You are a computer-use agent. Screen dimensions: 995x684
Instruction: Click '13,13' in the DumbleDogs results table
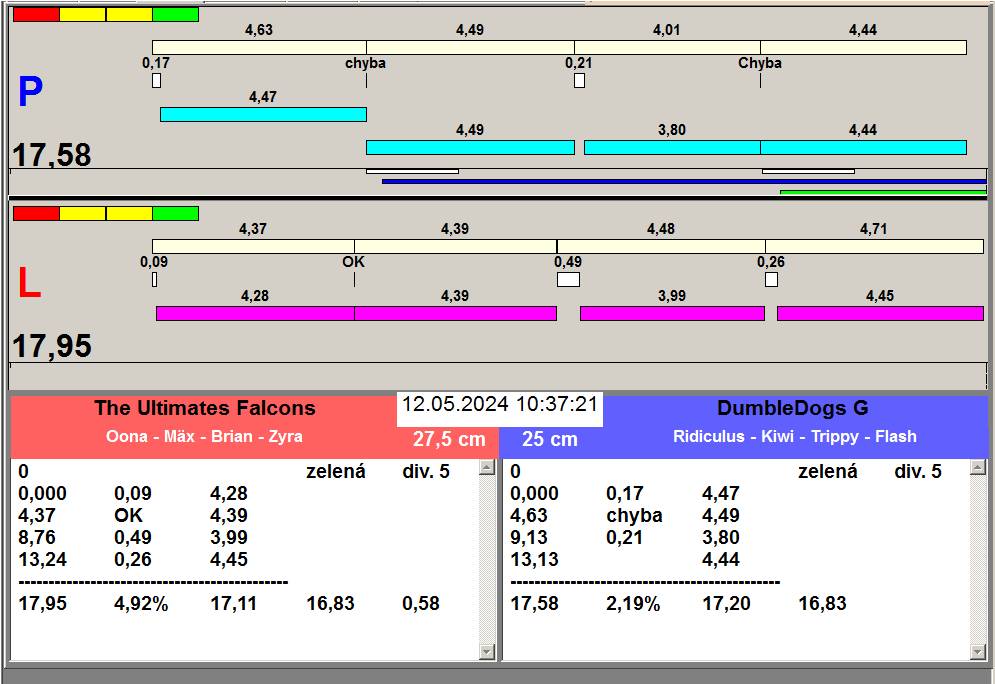(534, 560)
